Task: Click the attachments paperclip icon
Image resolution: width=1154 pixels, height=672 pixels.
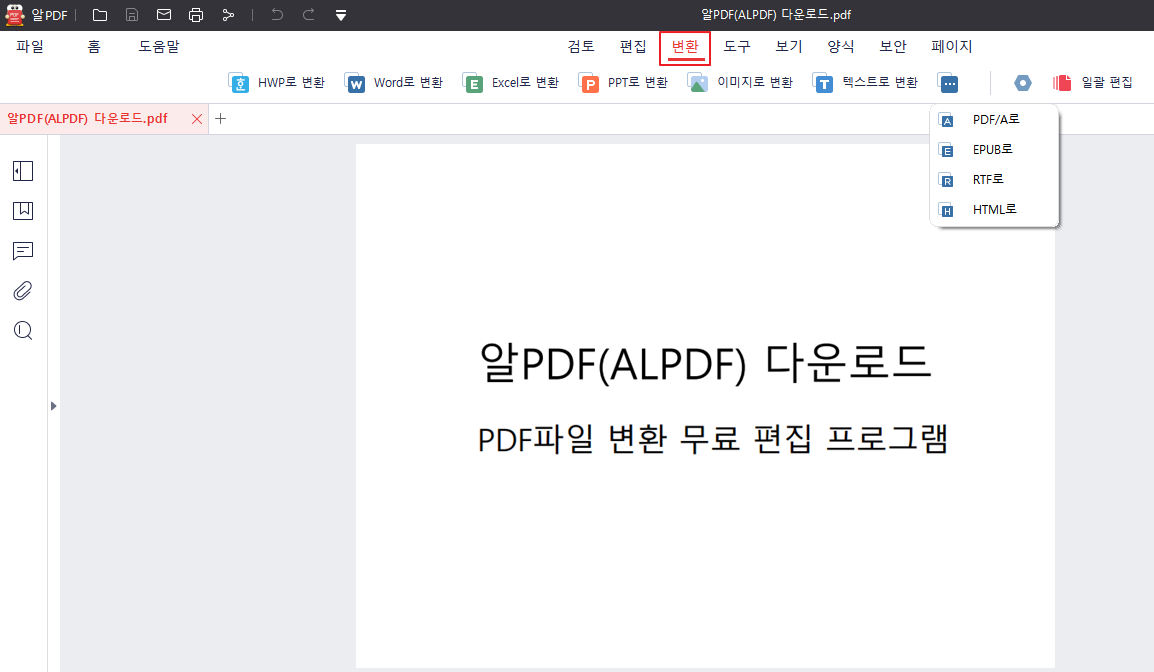Action: [22, 290]
